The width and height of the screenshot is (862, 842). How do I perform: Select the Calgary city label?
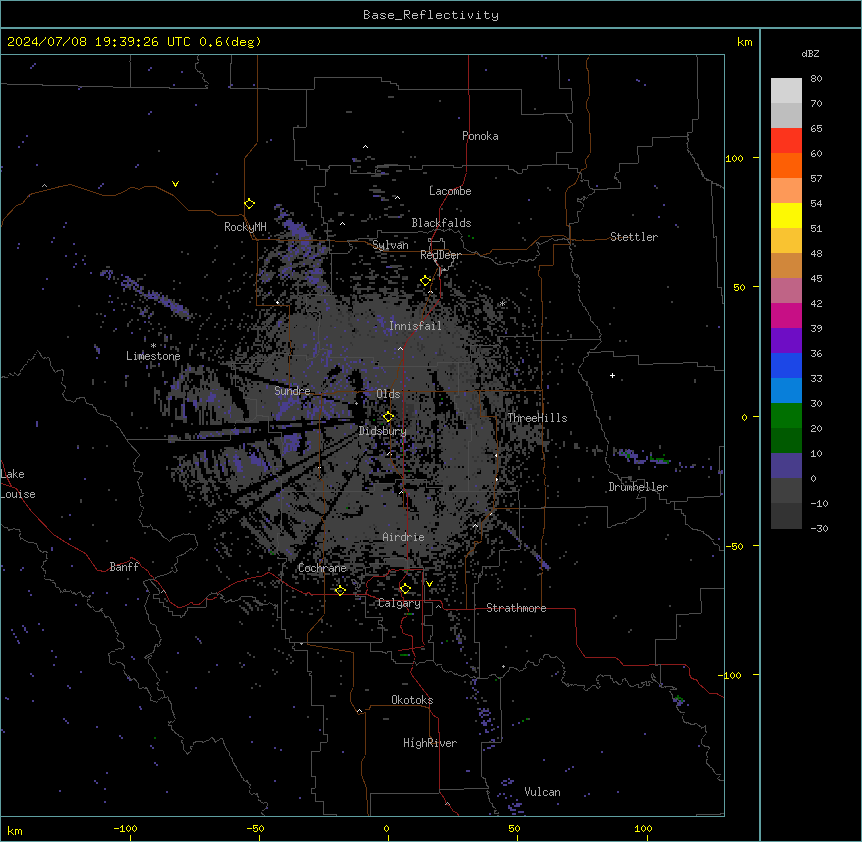pos(399,603)
